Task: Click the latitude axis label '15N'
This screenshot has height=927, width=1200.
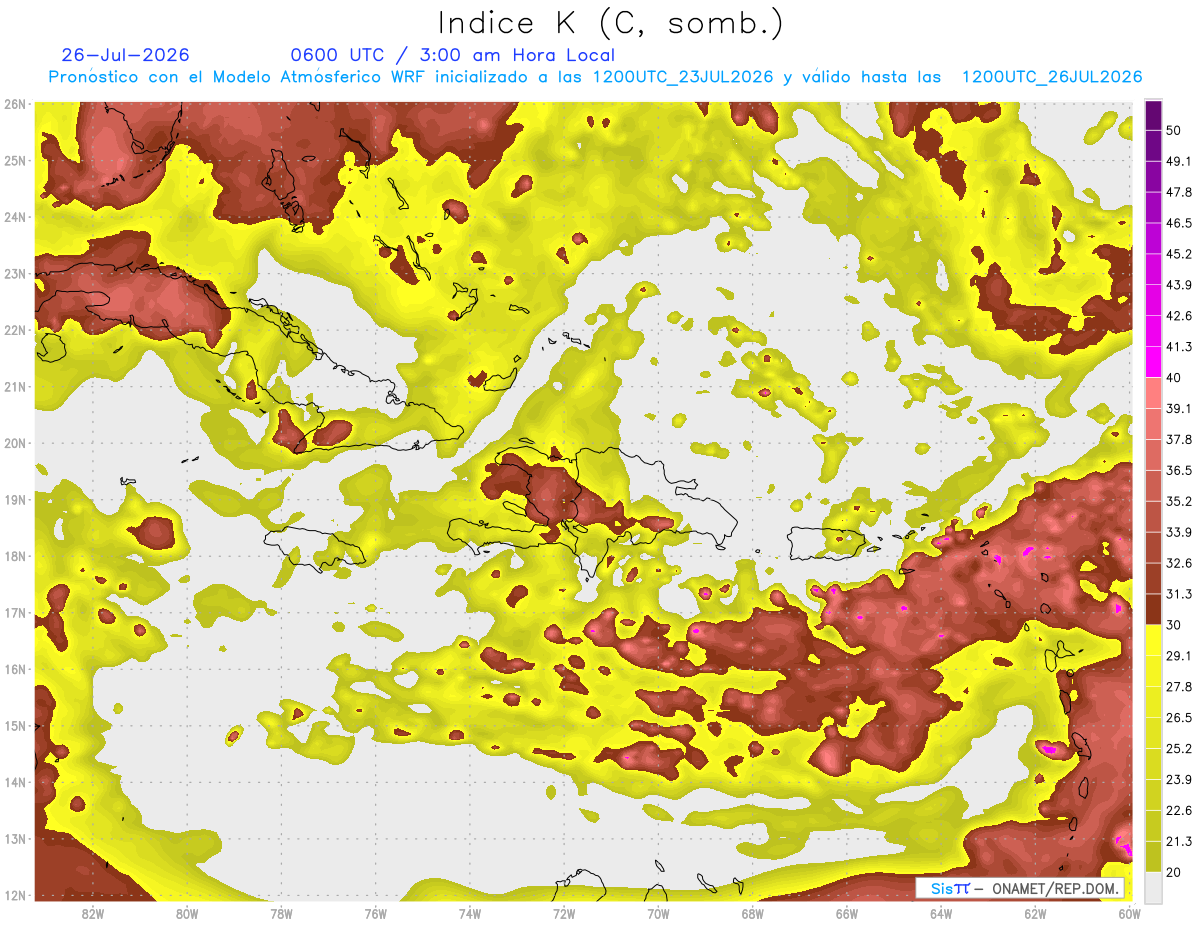Action: (14, 726)
